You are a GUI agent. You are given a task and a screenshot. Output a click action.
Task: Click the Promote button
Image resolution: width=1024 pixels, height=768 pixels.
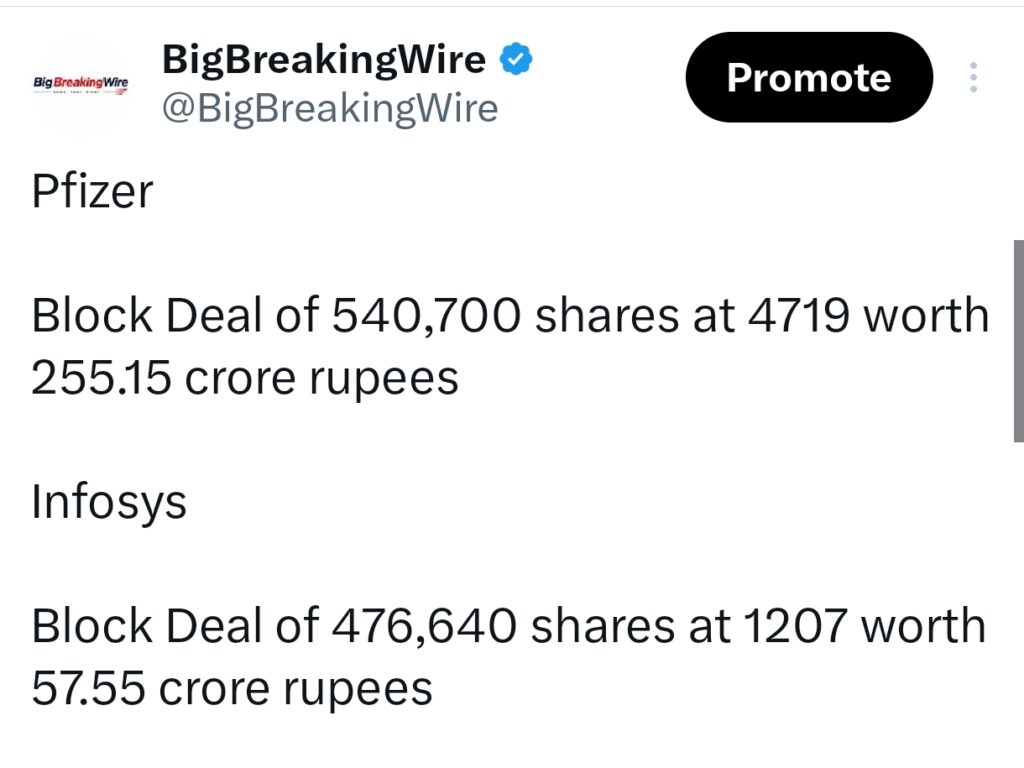click(808, 77)
